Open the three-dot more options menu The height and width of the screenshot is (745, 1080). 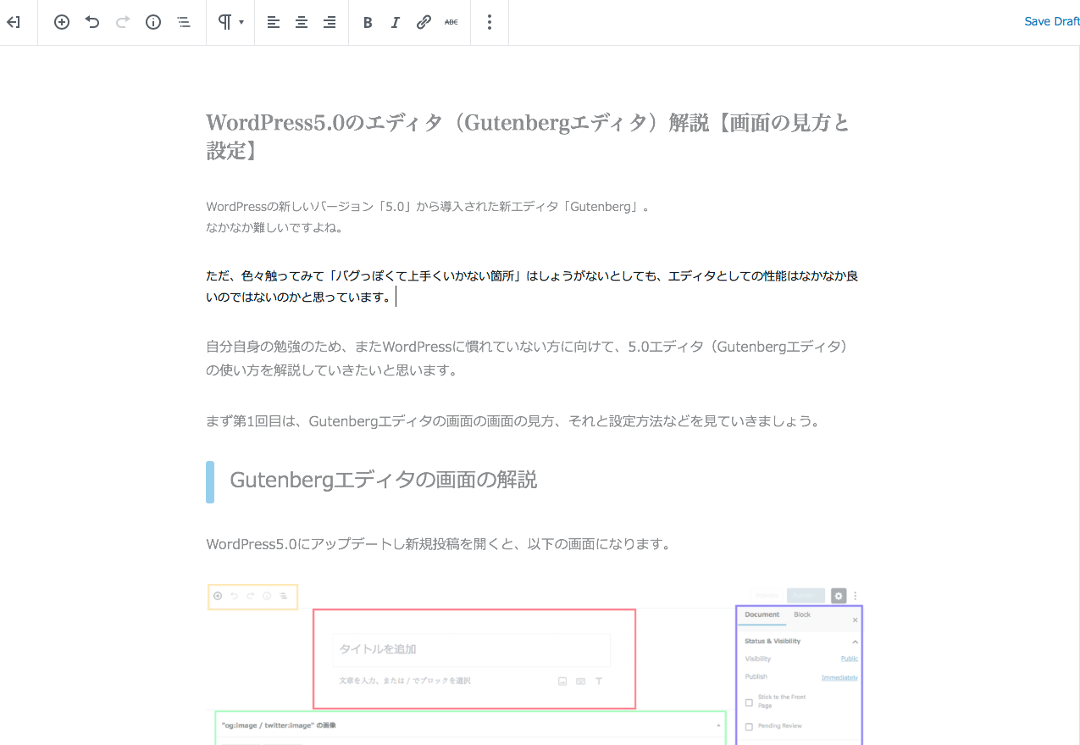[489, 22]
